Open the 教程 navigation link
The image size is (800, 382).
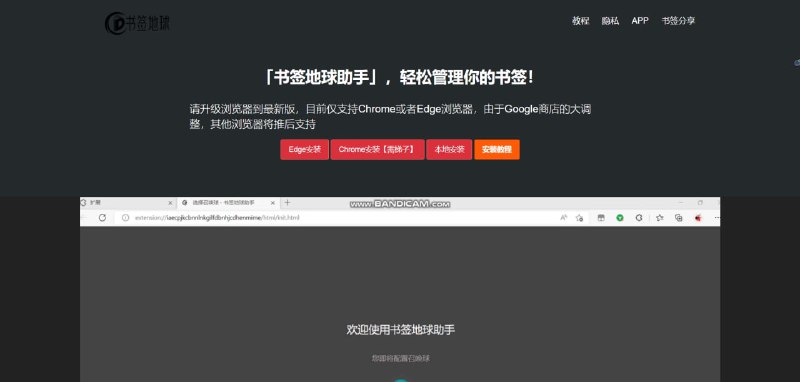580,21
